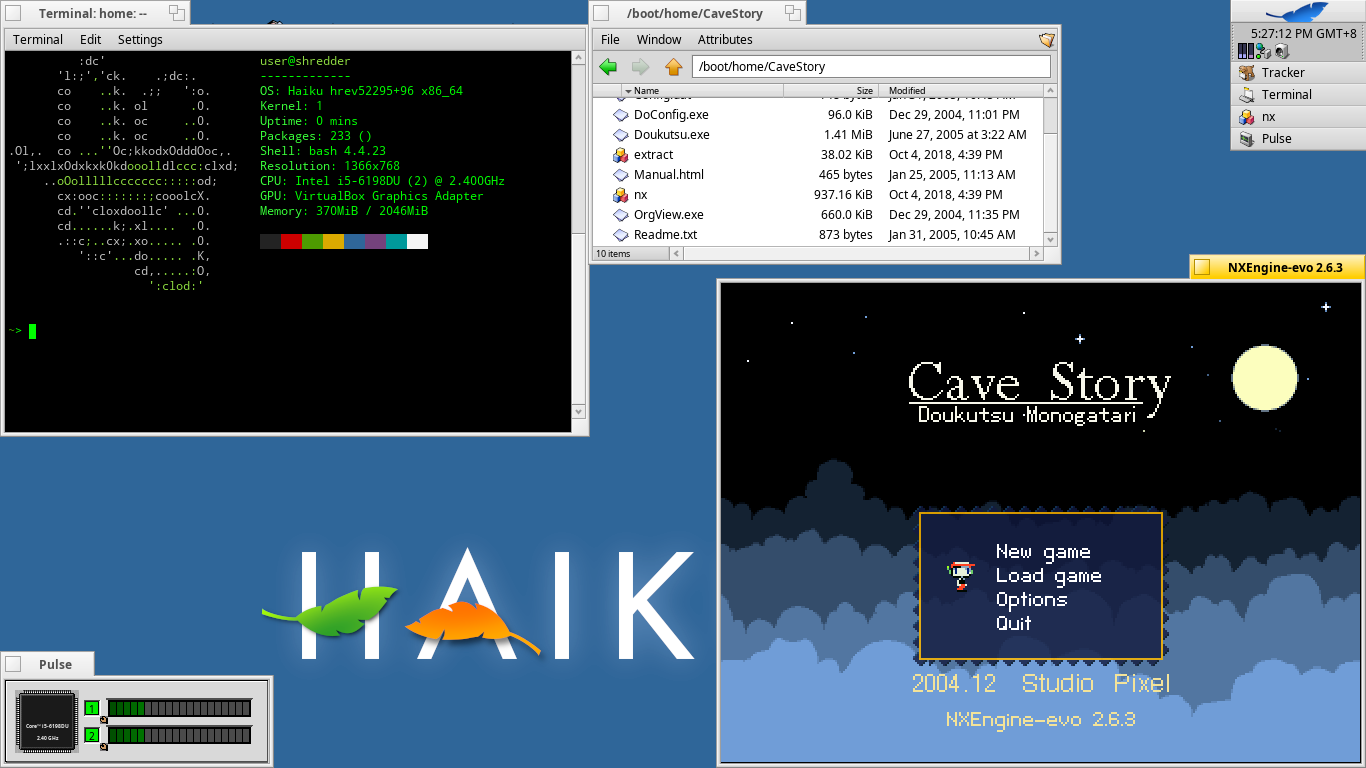
Task: Open the File menu in Tracker
Action: pos(609,39)
